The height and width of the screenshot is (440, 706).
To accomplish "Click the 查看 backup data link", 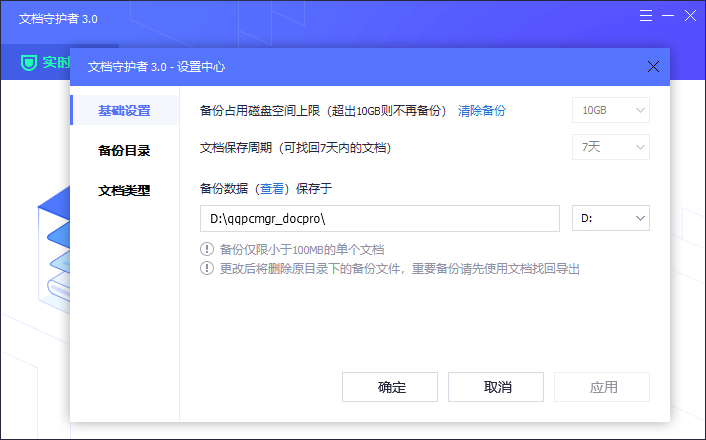I will [272, 188].
